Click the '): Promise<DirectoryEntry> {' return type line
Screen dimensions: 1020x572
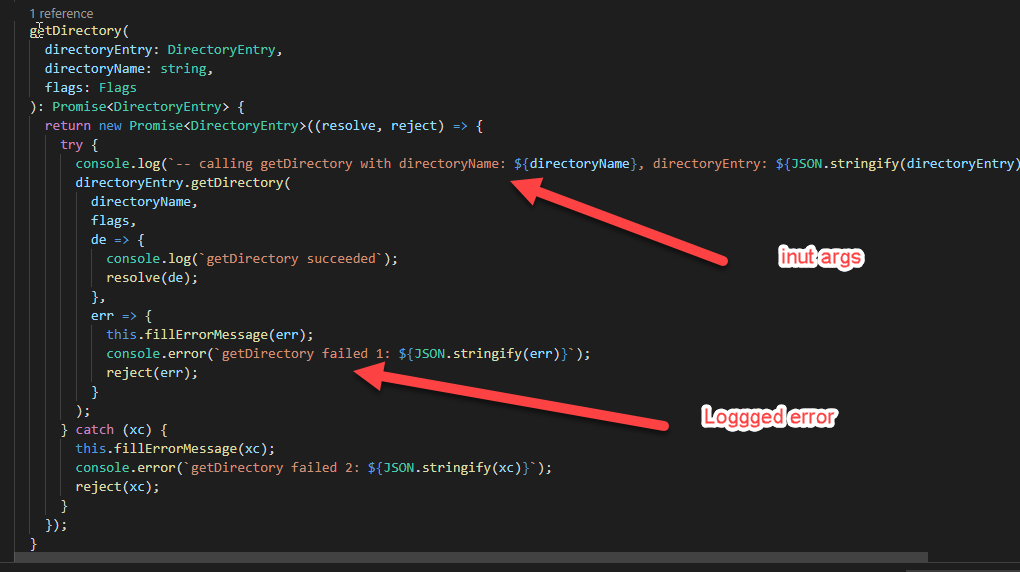[x=137, y=107]
